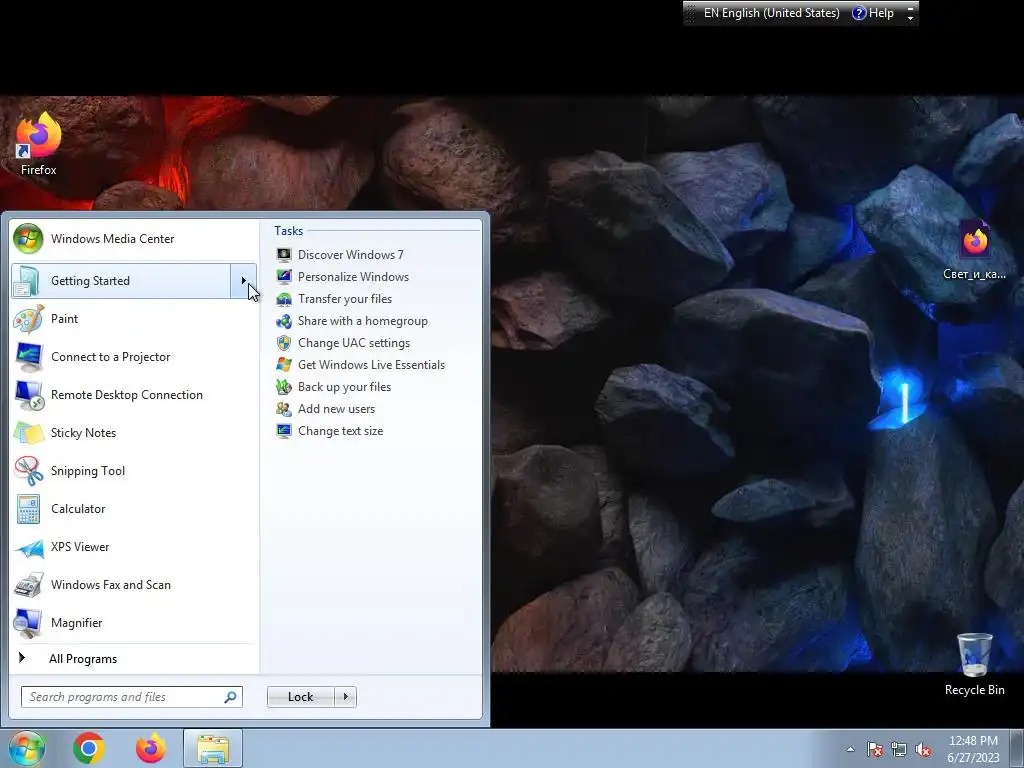Screen dimensions: 1024x768
Task: Select Snipping Tool menu entry text
Action: click(x=88, y=471)
